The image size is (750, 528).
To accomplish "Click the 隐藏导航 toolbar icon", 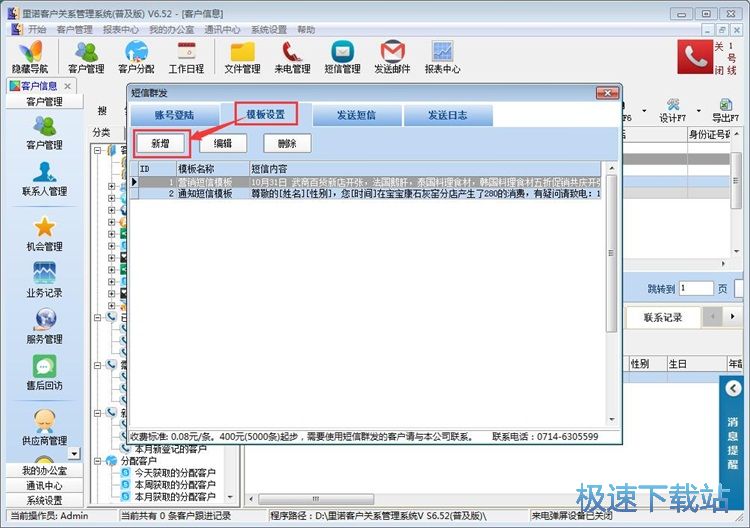I will click(x=30, y=57).
